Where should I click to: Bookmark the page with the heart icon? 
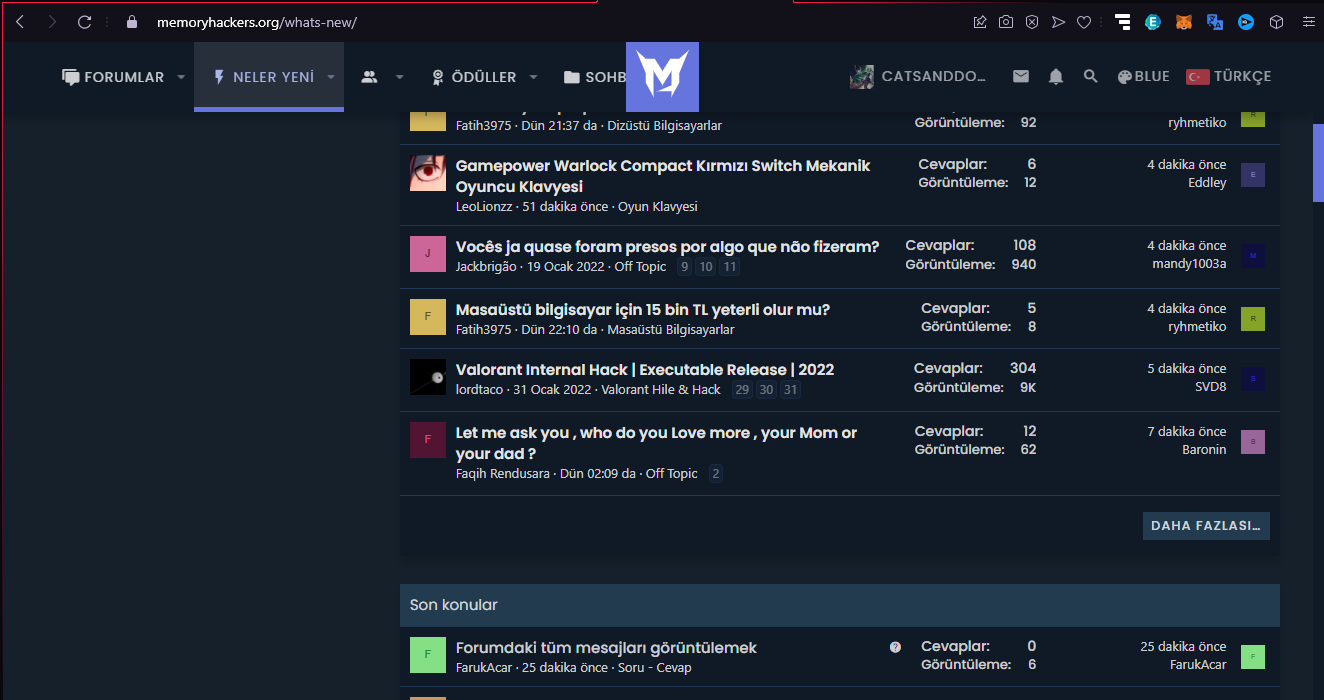[1084, 21]
